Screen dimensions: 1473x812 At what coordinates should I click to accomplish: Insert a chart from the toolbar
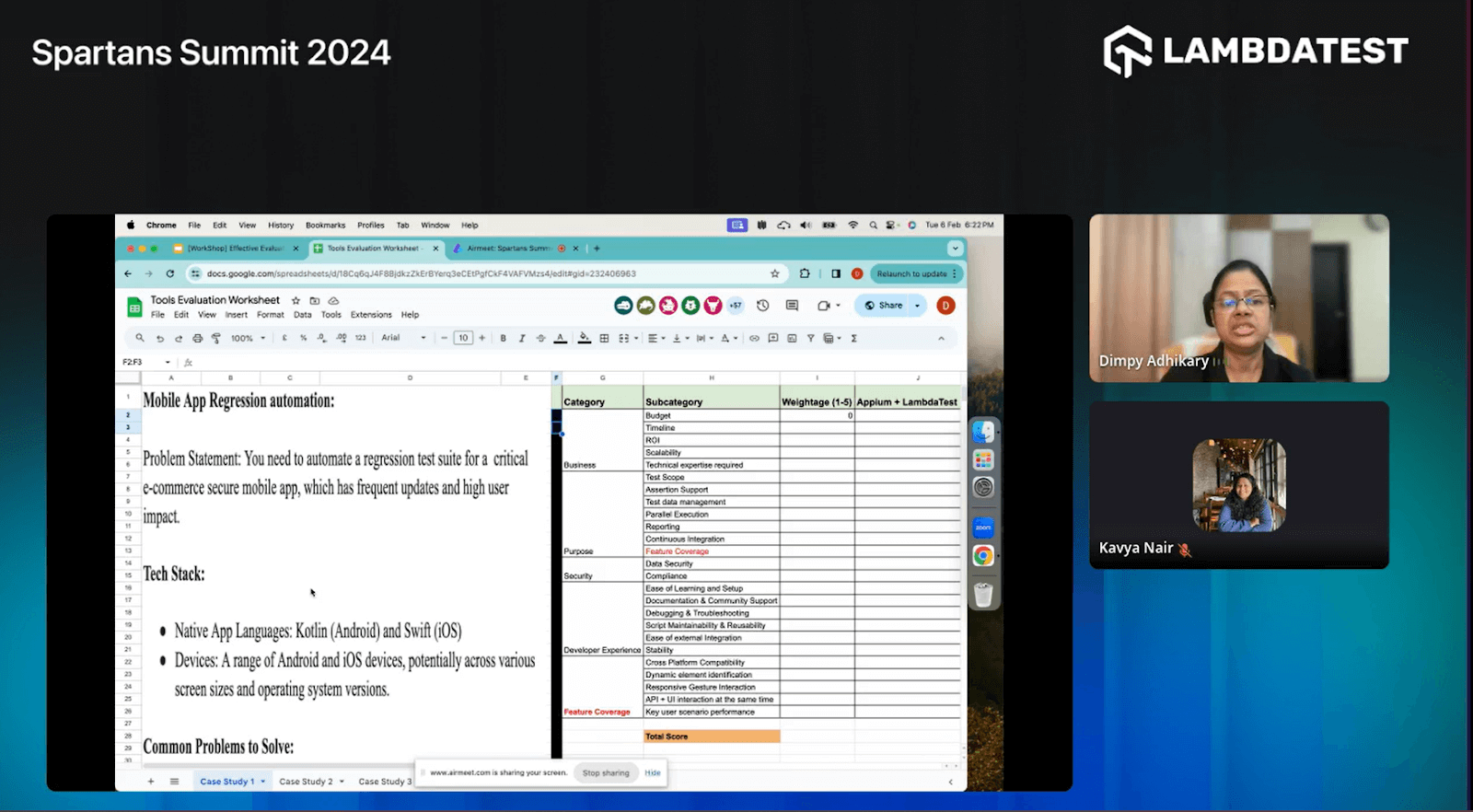(792, 338)
